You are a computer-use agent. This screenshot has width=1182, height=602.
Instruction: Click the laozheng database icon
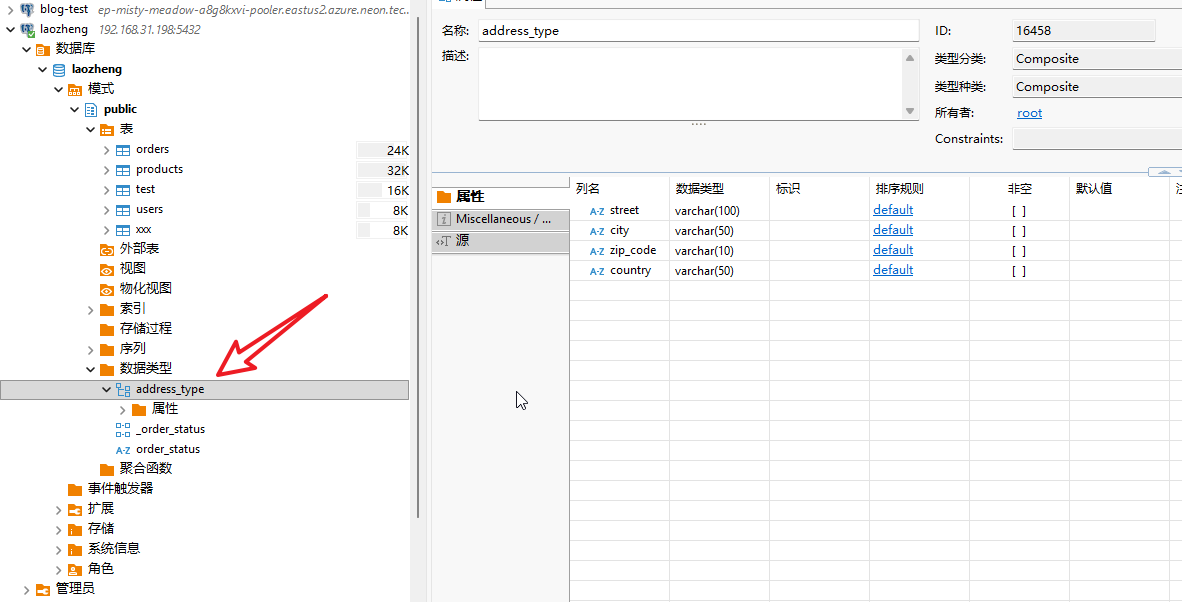[x=59, y=70]
